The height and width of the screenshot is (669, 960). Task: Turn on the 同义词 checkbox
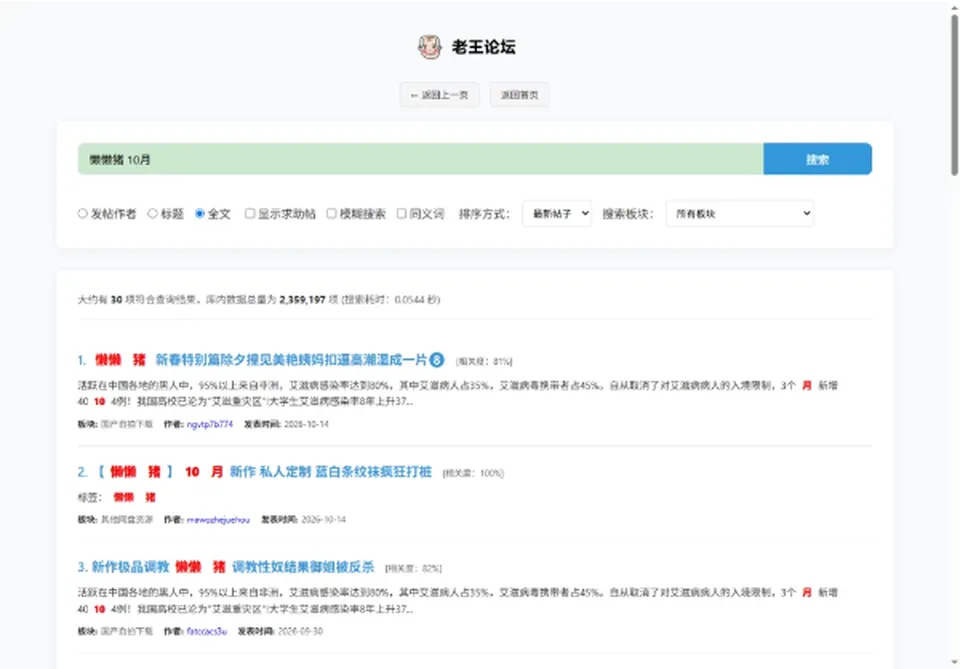pos(402,214)
